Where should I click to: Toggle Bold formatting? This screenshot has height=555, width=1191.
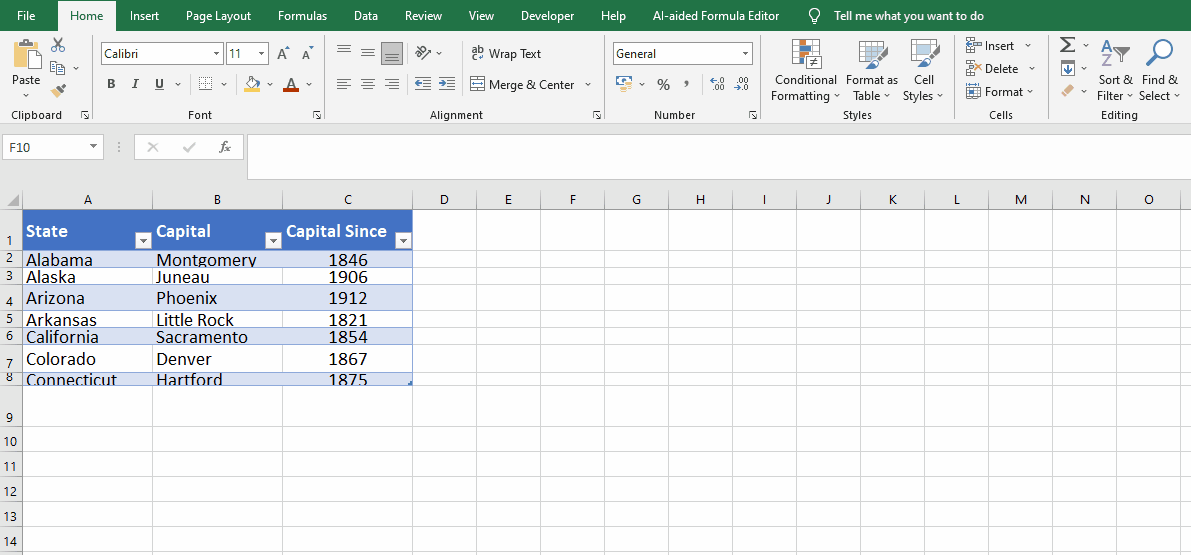(x=111, y=84)
